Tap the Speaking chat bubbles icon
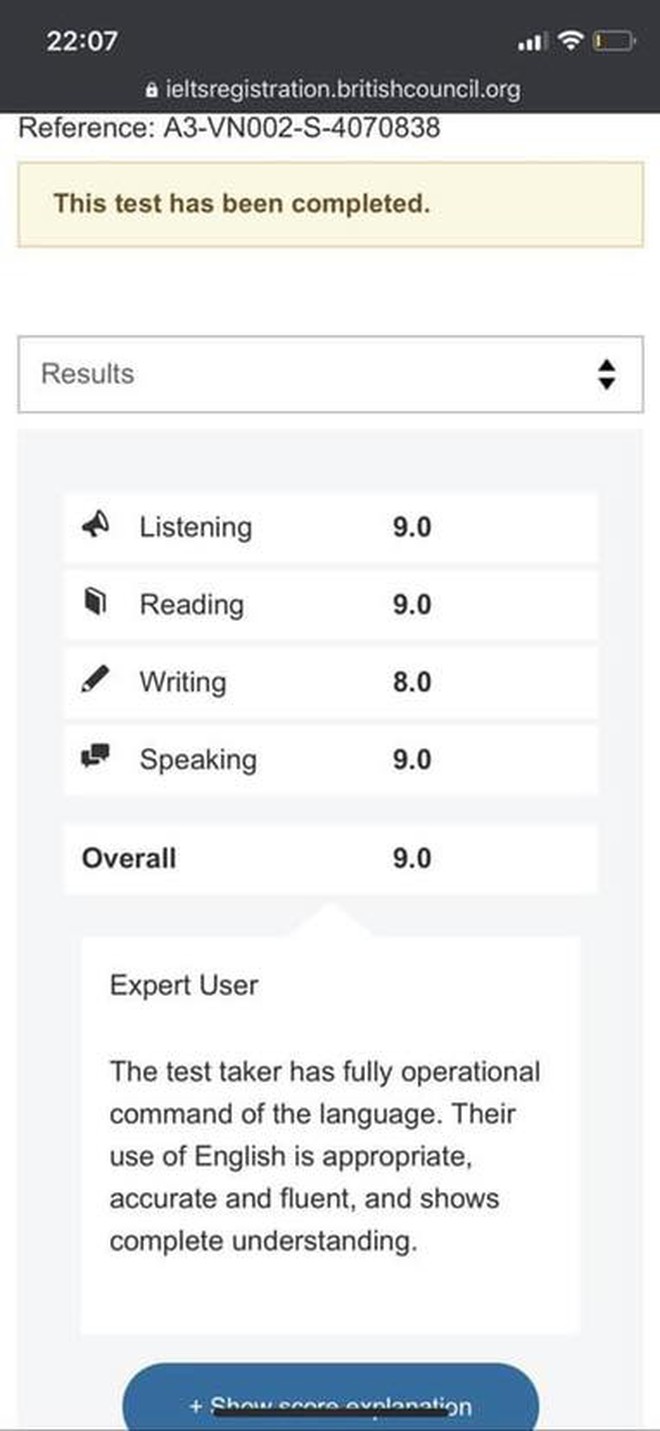The height and width of the screenshot is (1431, 660). pos(96,758)
